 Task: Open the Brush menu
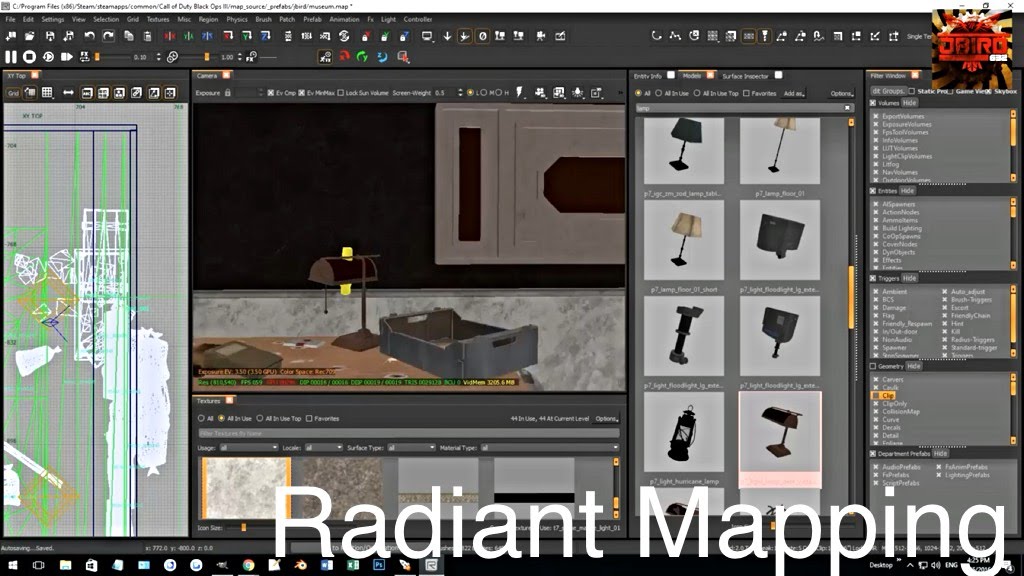263,20
